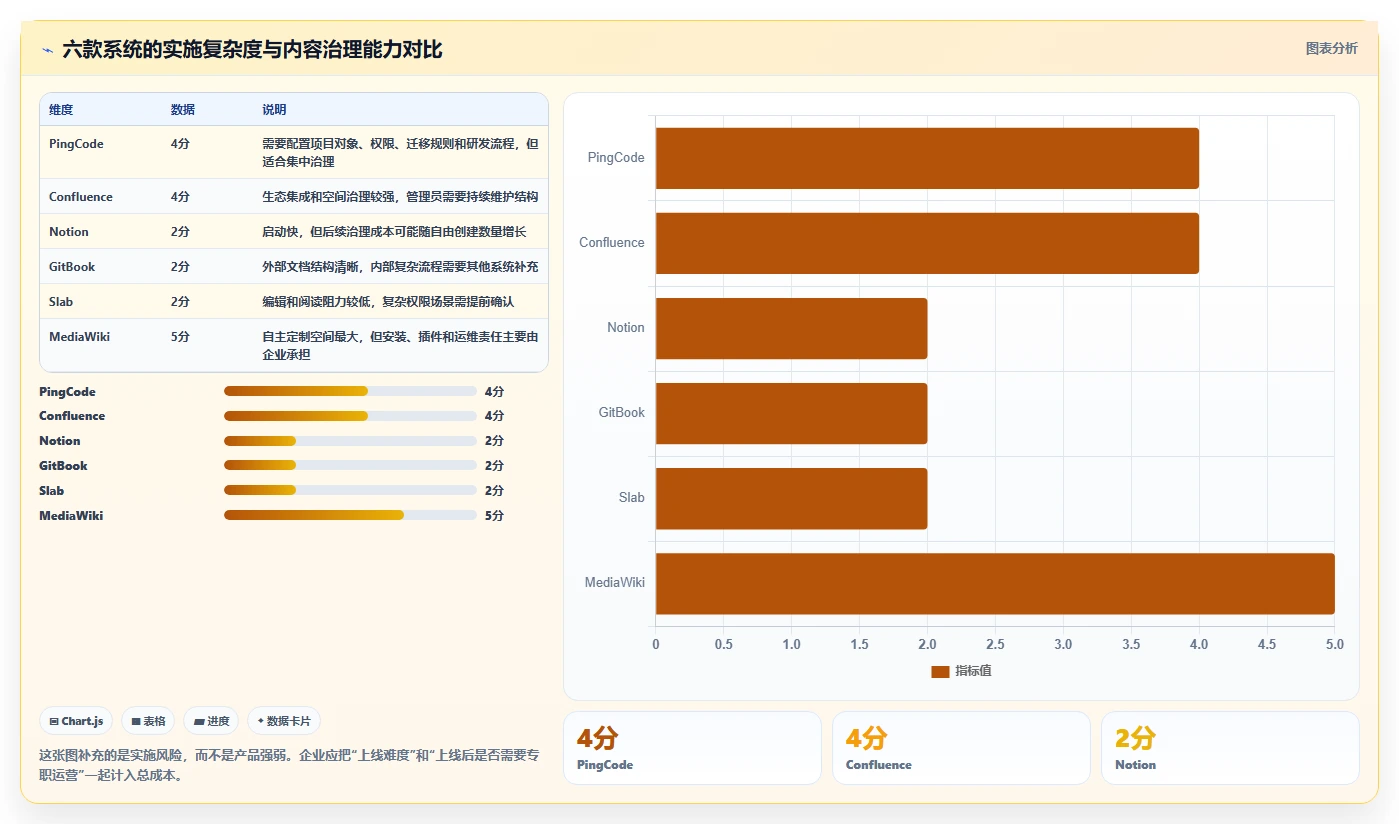Click the Confluence bar in chart
The height and width of the screenshot is (824, 1399).
[927, 243]
